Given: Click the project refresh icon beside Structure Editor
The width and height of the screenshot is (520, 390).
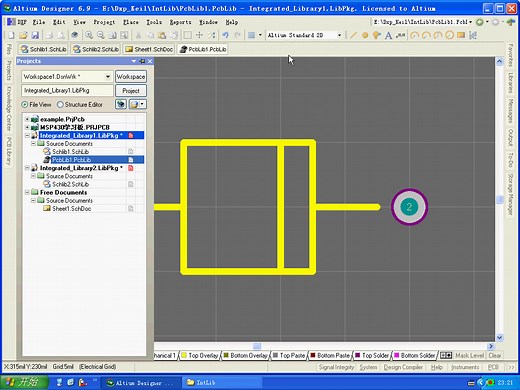Looking at the screenshot, I should pyautogui.click(x=121, y=104).
